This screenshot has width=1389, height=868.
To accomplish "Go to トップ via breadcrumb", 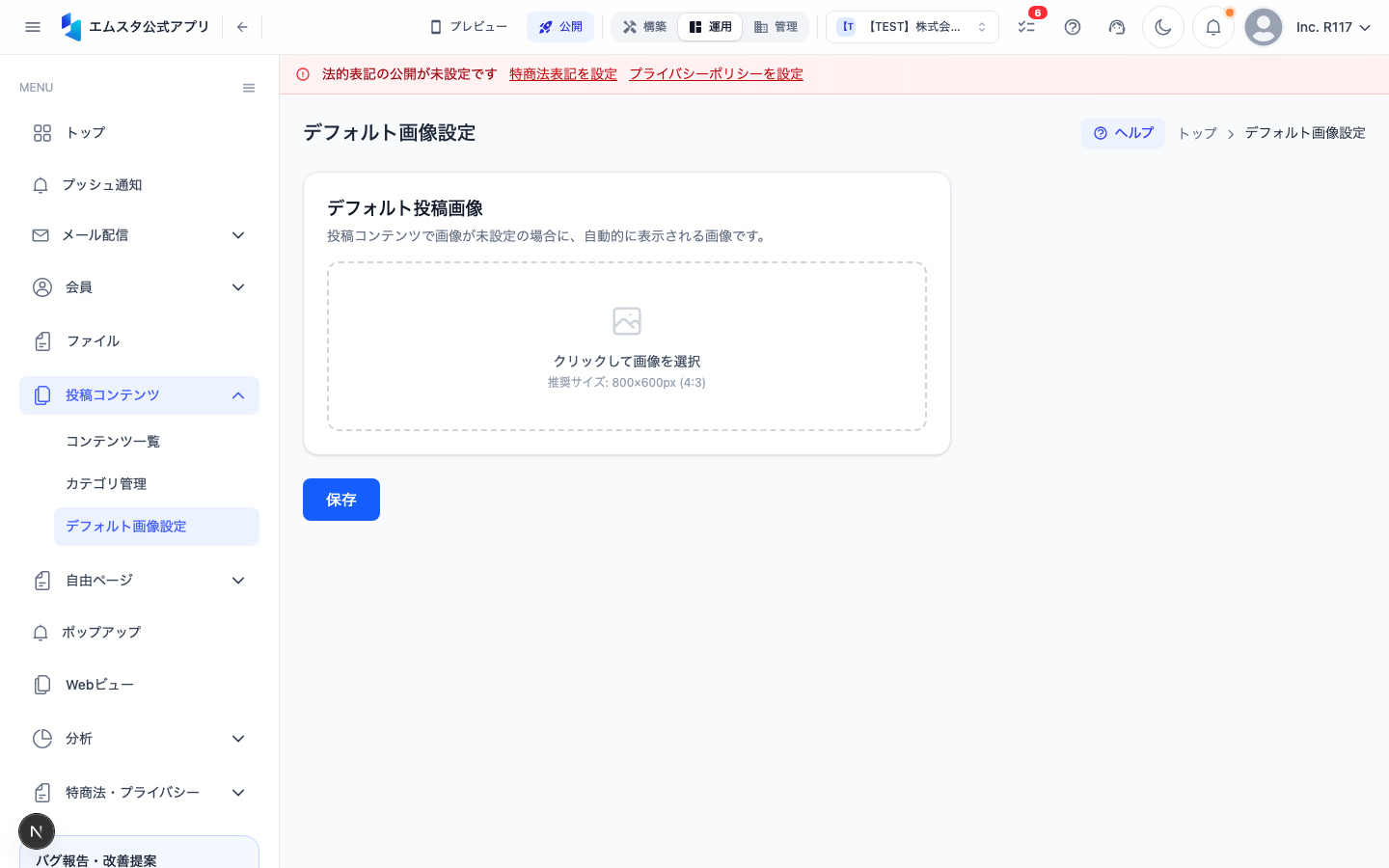I will (x=1197, y=133).
